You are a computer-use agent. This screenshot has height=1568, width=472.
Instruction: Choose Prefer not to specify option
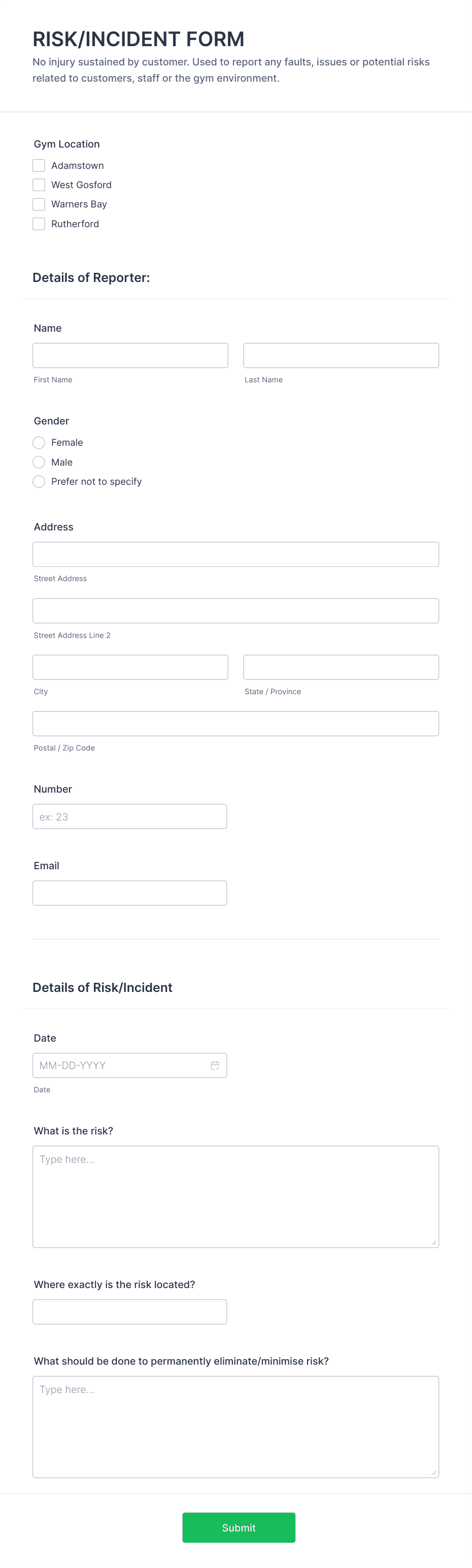pyautogui.click(x=39, y=481)
